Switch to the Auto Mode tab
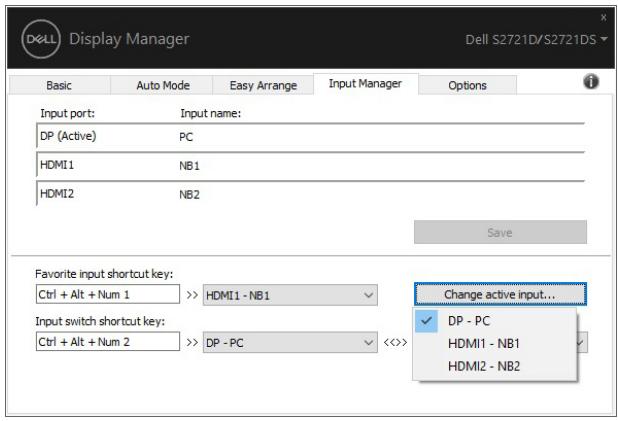The width and height of the screenshot is (618, 421). pos(163,85)
